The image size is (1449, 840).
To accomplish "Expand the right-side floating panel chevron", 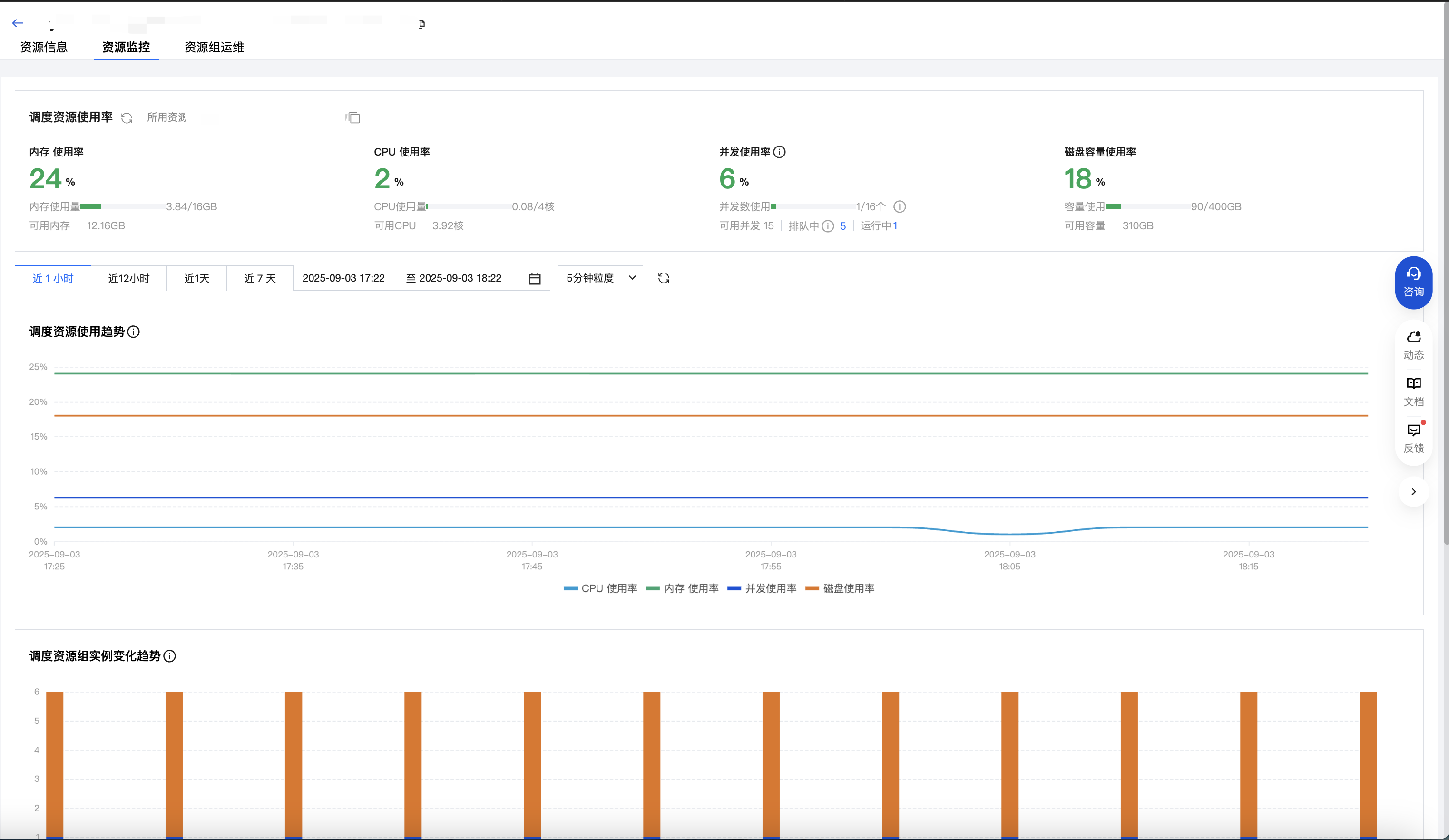I will tap(1413, 491).
